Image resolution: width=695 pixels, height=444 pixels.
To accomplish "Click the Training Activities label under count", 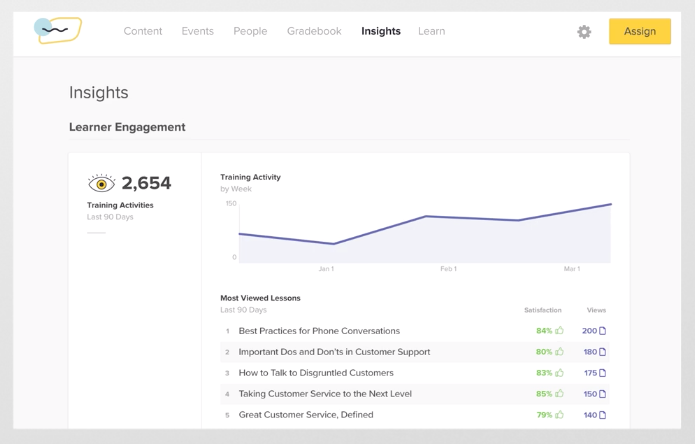I will click(120, 205).
